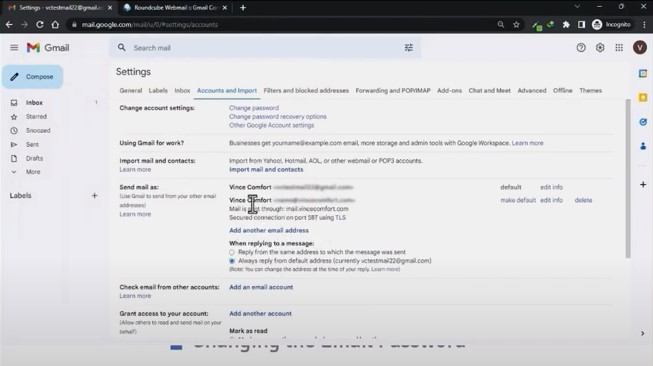Viewport: 653px width, 366px height.
Task: Select Reply from the same address option
Action: [x=232, y=252]
